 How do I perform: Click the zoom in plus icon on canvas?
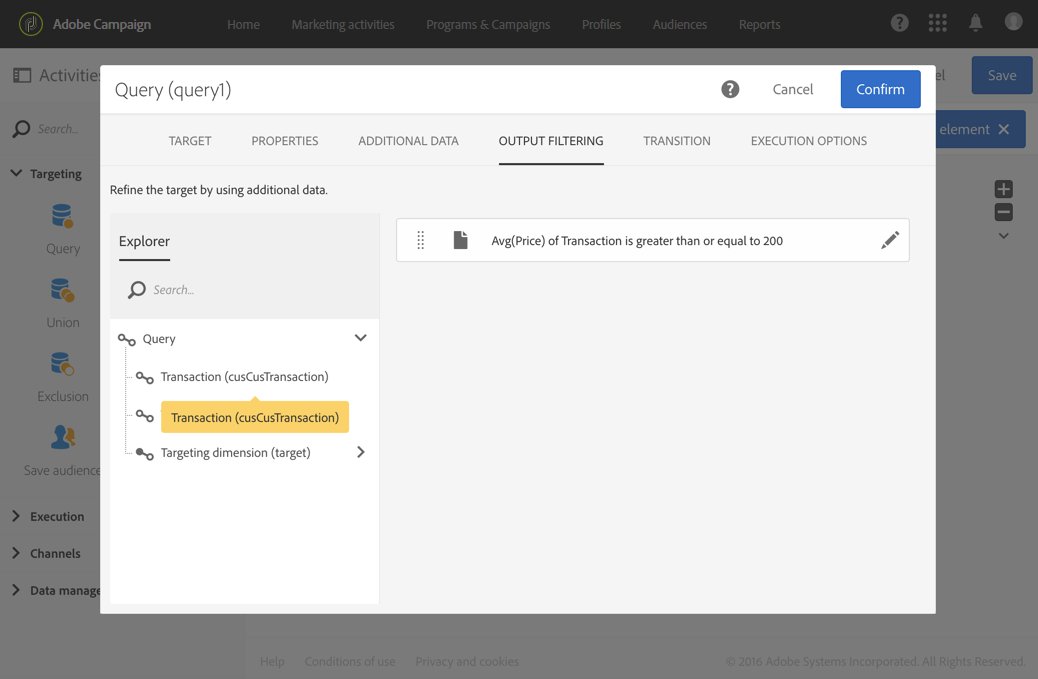pyautogui.click(x=1003, y=189)
